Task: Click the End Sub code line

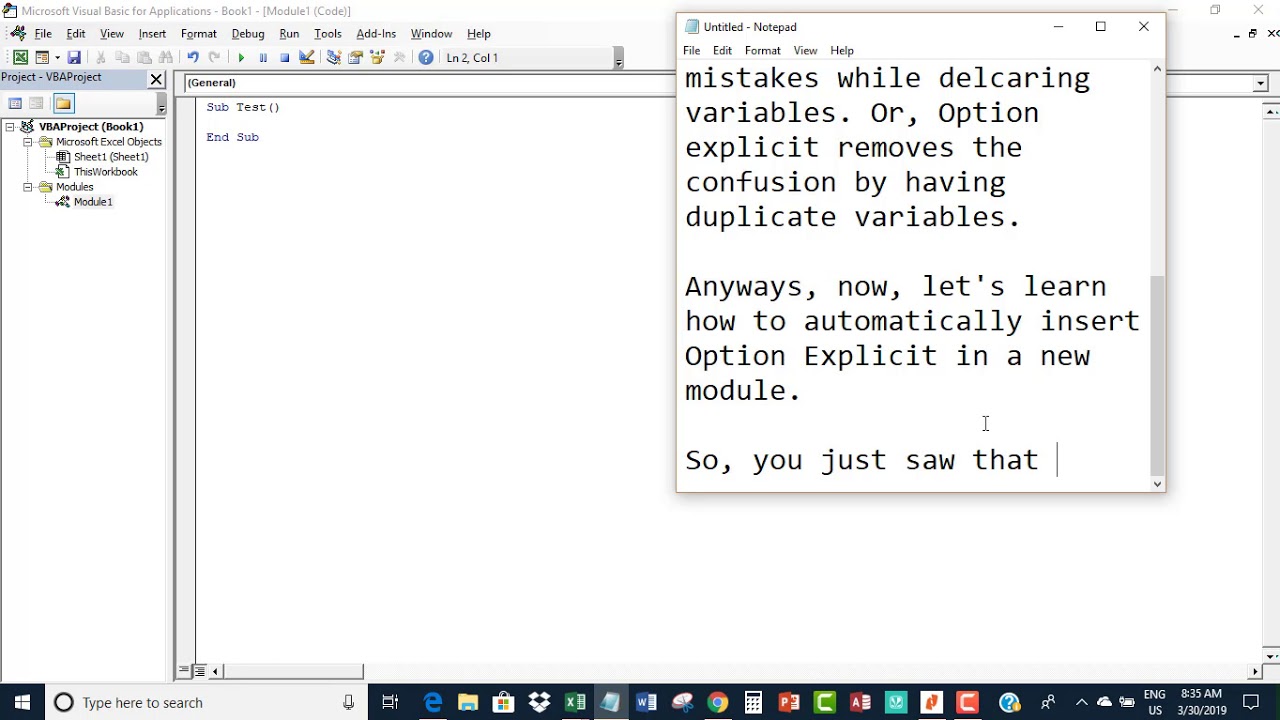Action: point(232,137)
